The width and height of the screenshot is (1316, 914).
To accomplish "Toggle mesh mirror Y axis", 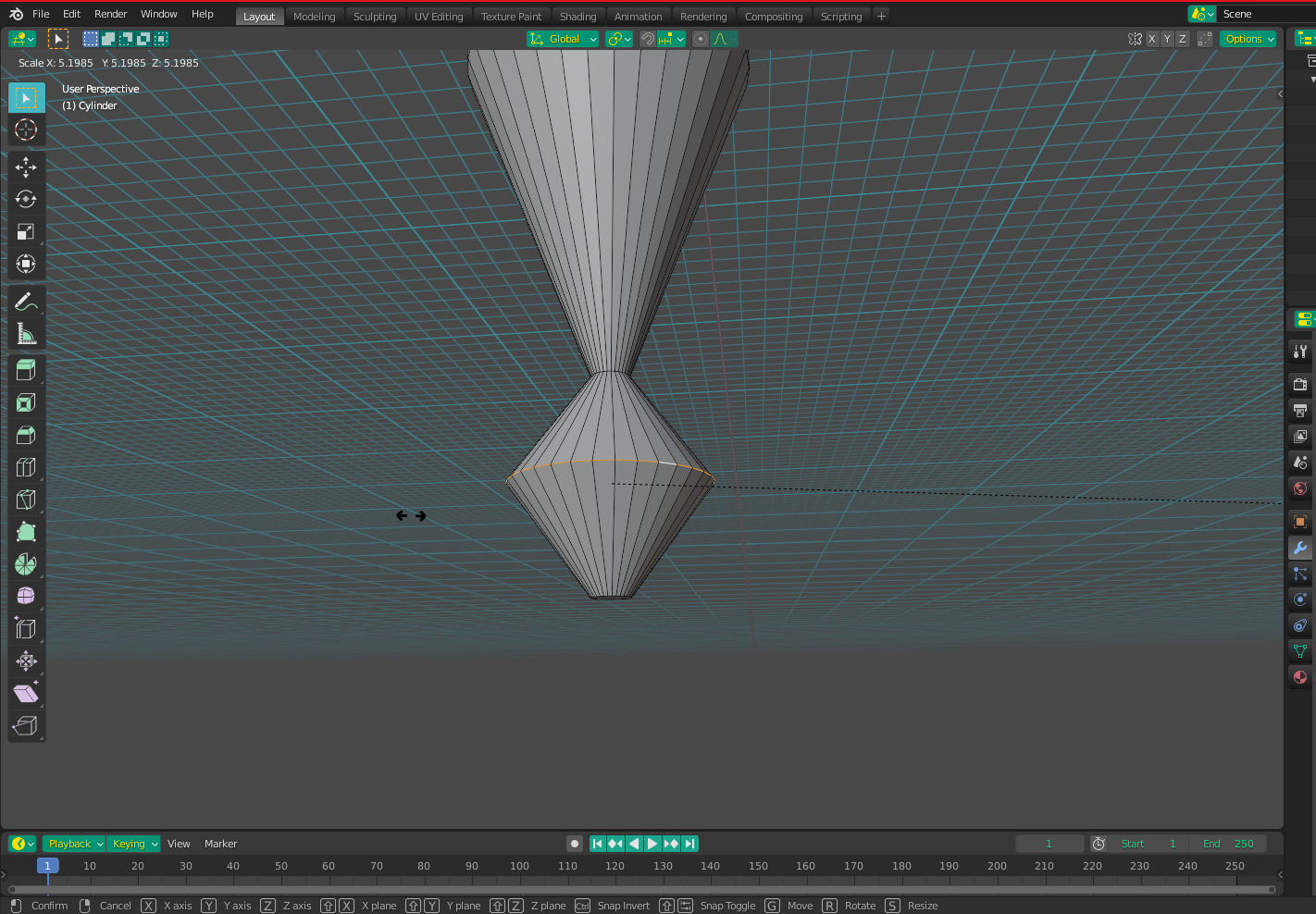I will point(1167,39).
